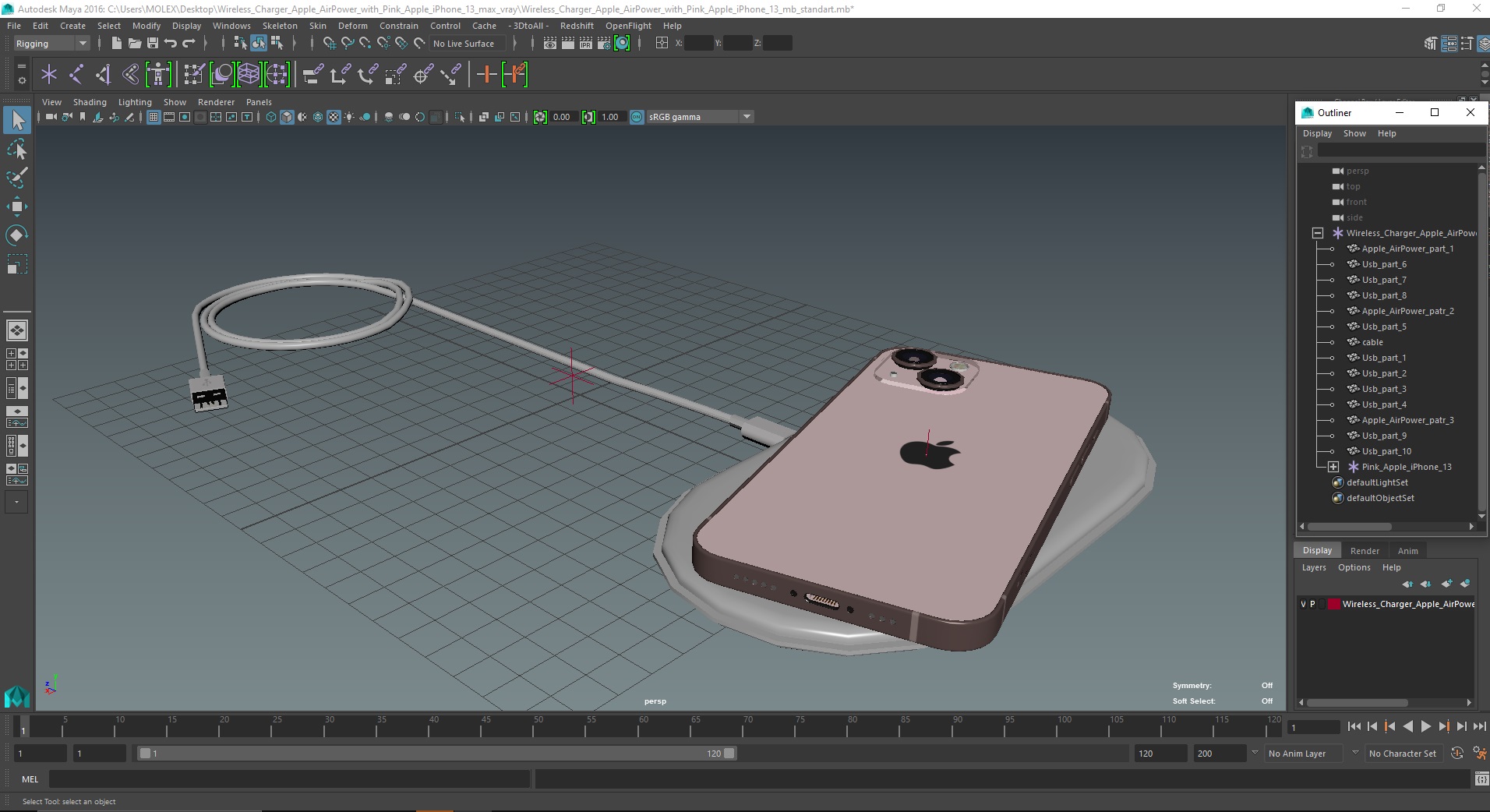Image resolution: width=1490 pixels, height=812 pixels.
Task: Step to the next key
Action: click(1443, 726)
